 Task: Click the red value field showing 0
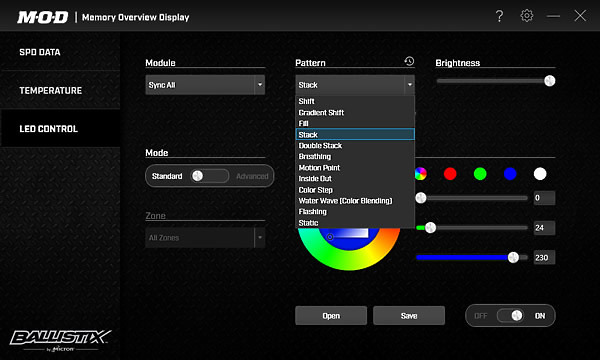click(544, 198)
